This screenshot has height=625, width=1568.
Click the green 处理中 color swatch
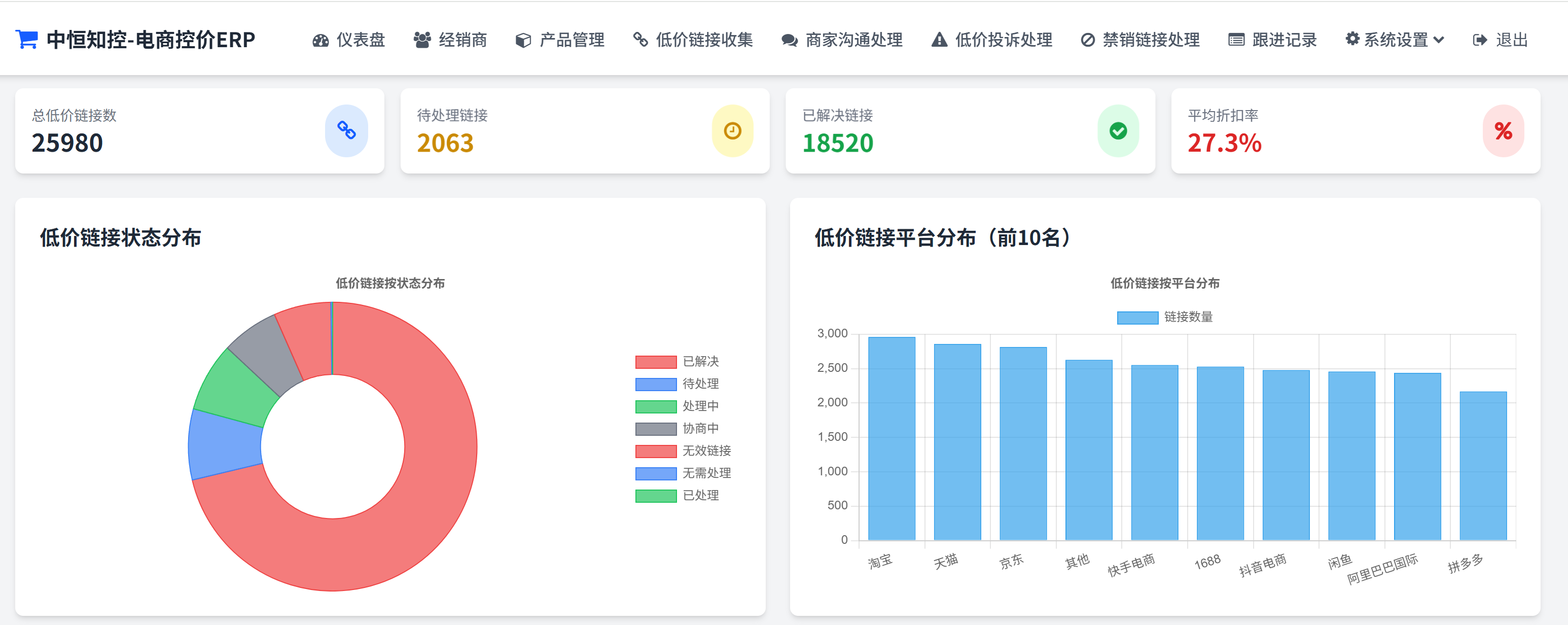click(656, 406)
